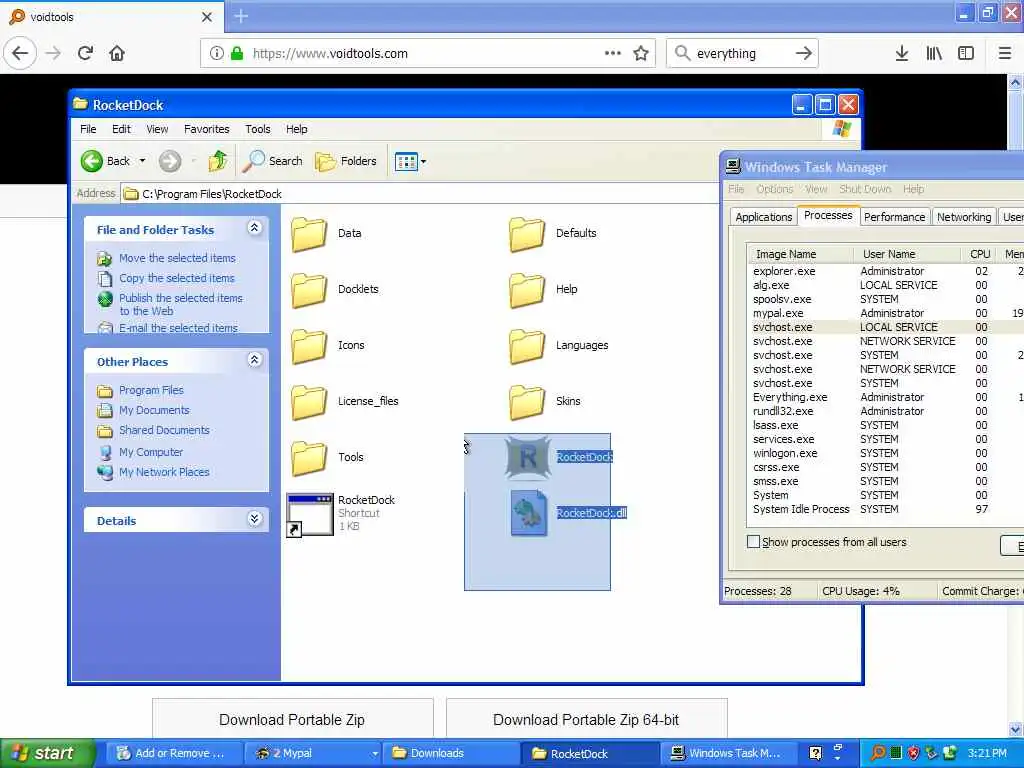Select the Tools folder icon
Viewport: 1024px width, 768px height.
[x=309, y=458]
